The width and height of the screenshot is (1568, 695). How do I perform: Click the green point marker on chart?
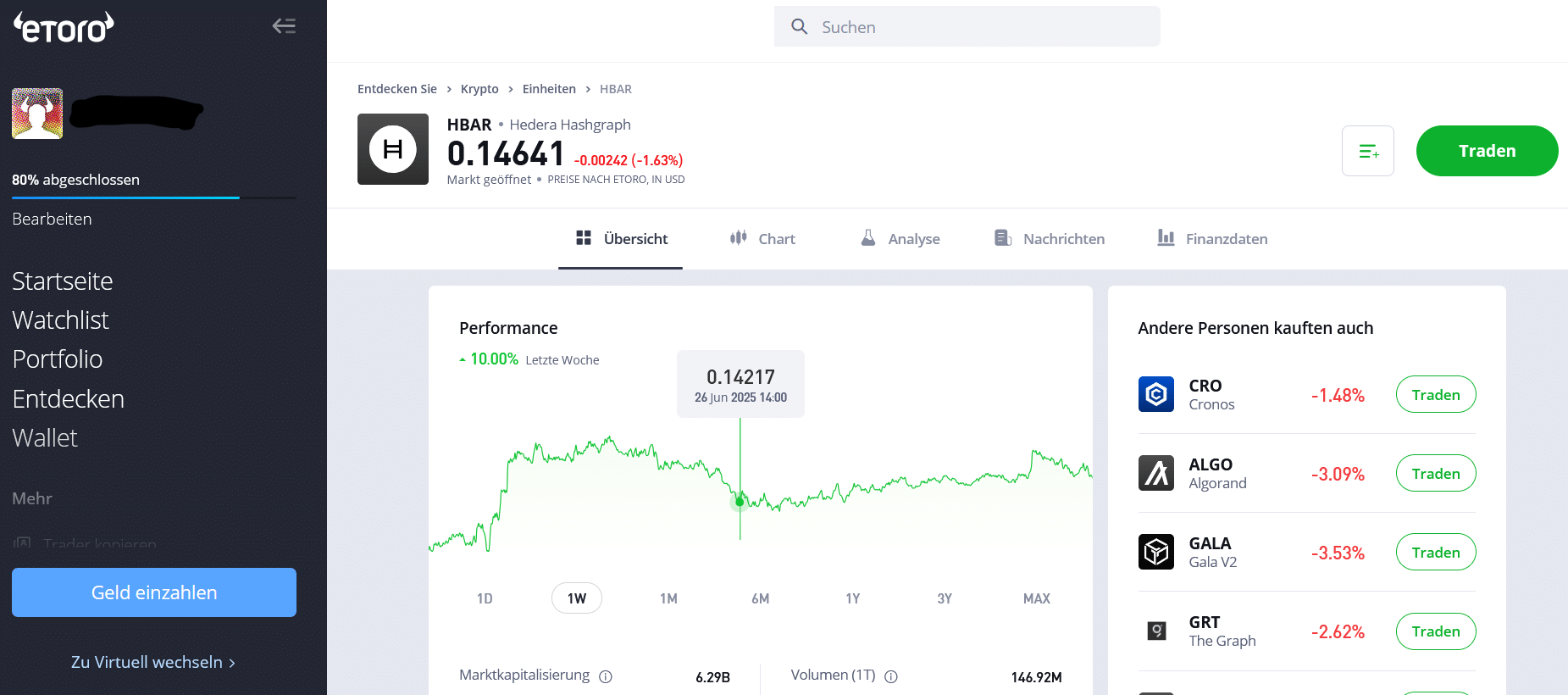(740, 502)
